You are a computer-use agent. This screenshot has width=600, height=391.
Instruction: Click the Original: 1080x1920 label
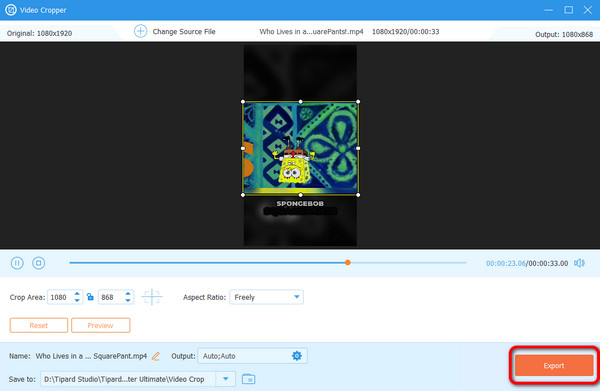39,33
